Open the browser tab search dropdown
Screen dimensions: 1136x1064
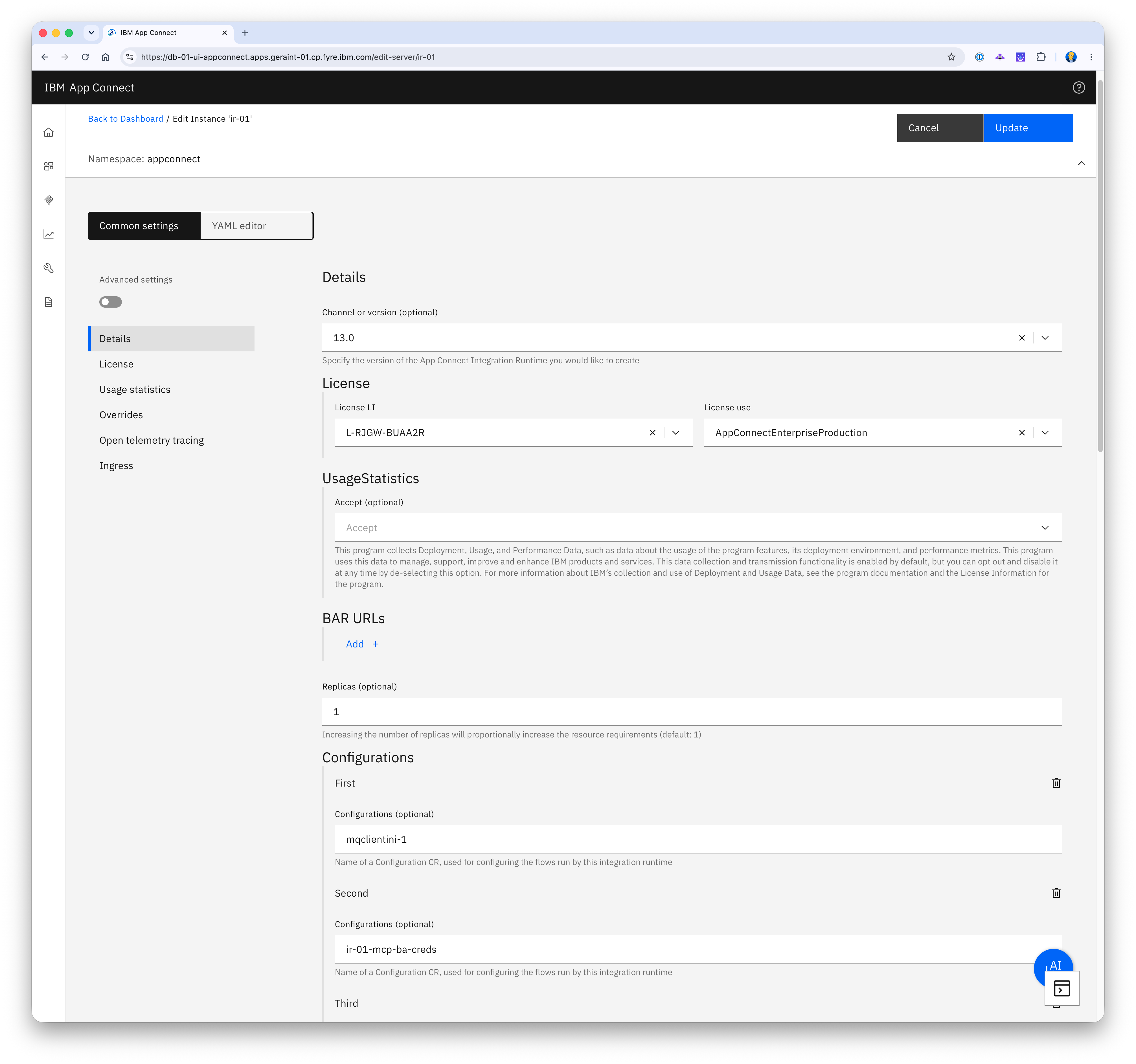[91, 32]
